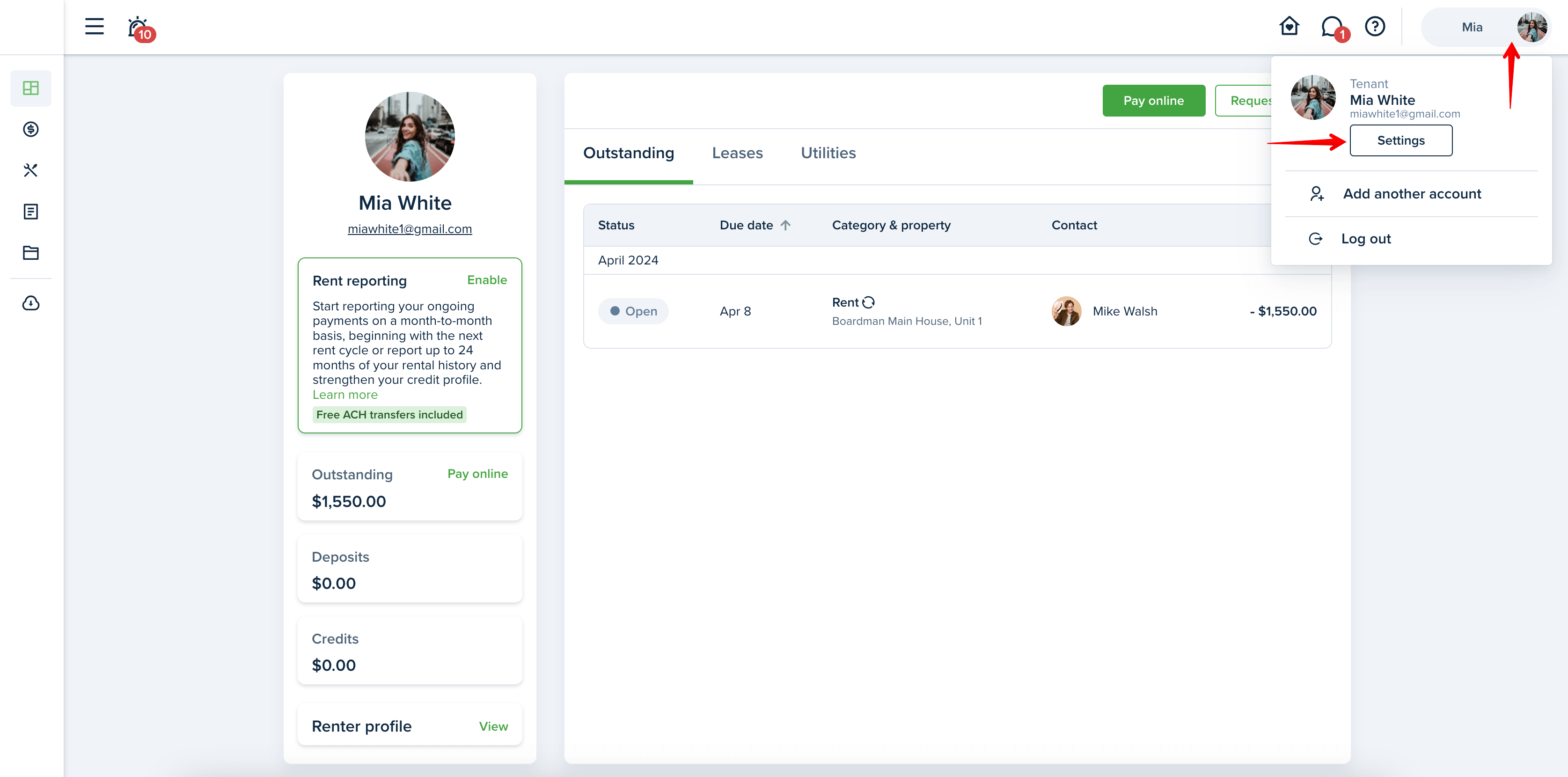1568x777 pixels.
Task: Click the Apr 8 due date cell
Action: [735, 311]
